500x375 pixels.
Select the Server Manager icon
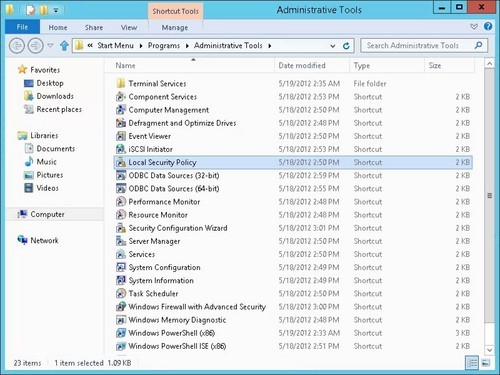[121, 241]
